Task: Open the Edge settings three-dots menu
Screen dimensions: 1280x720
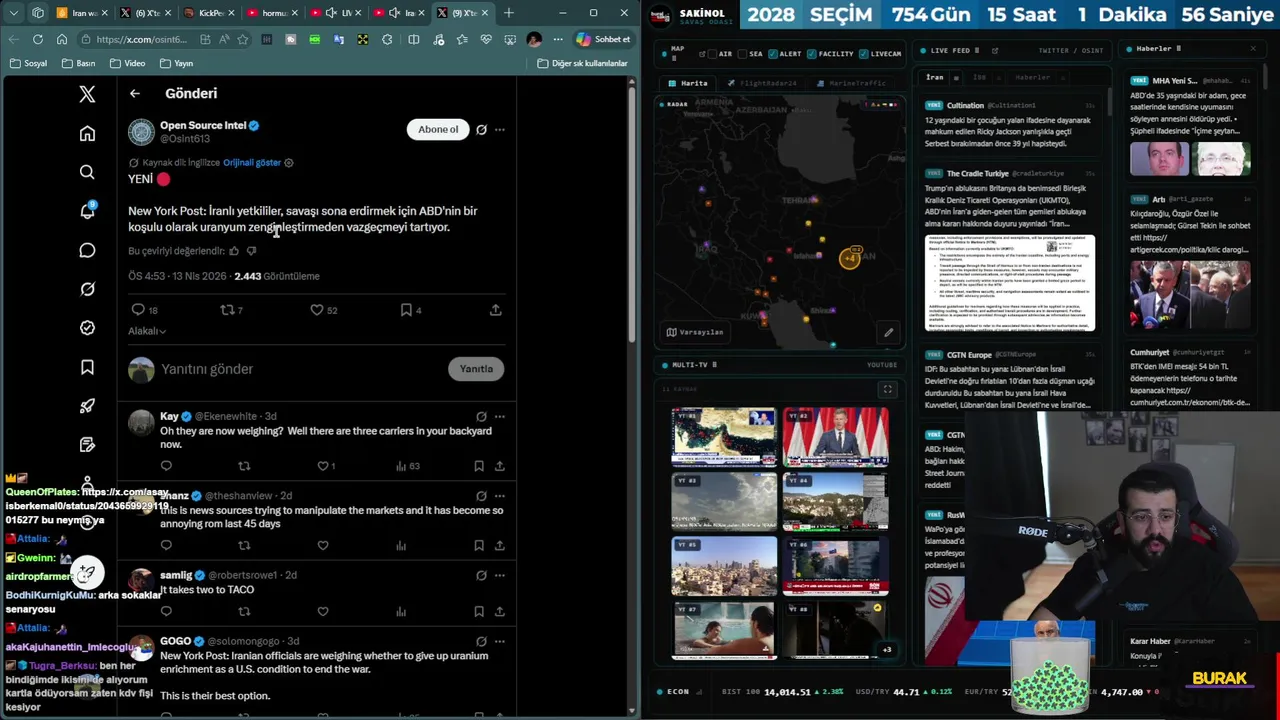Action: (x=558, y=39)
